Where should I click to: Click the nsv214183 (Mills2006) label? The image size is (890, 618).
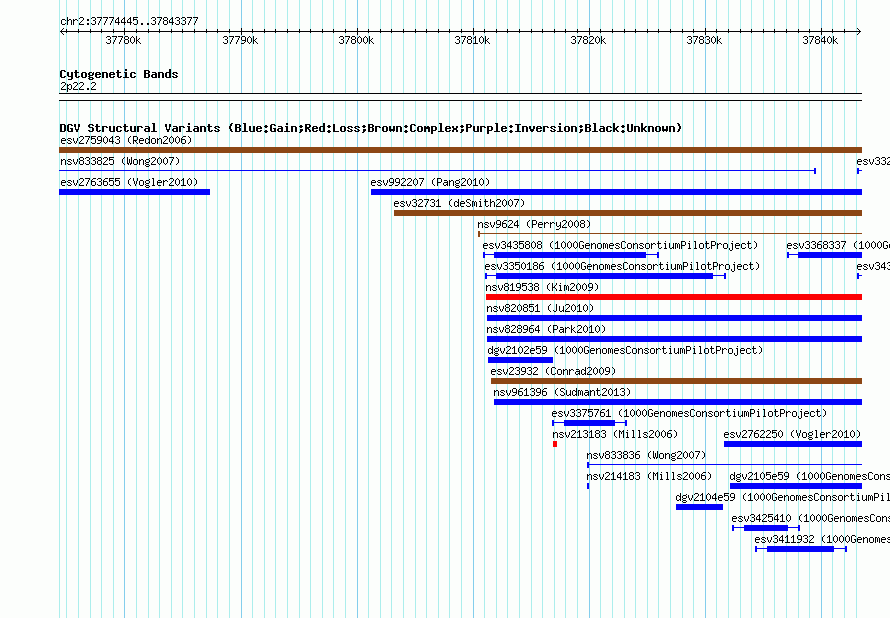[x=649, y=476]
